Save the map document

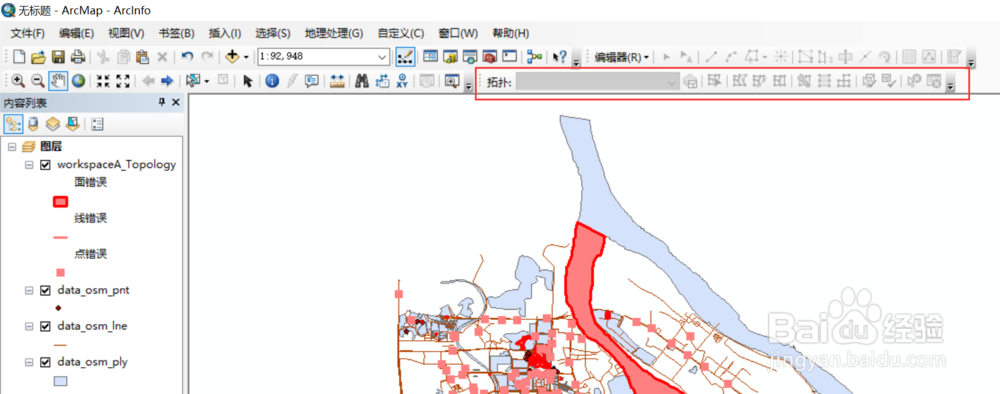tap(58, 57)
